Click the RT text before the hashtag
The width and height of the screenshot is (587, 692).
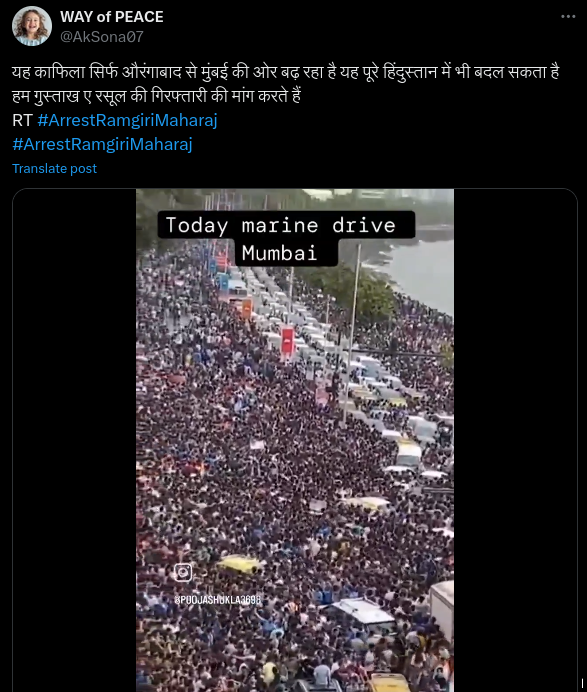(22, 120)
